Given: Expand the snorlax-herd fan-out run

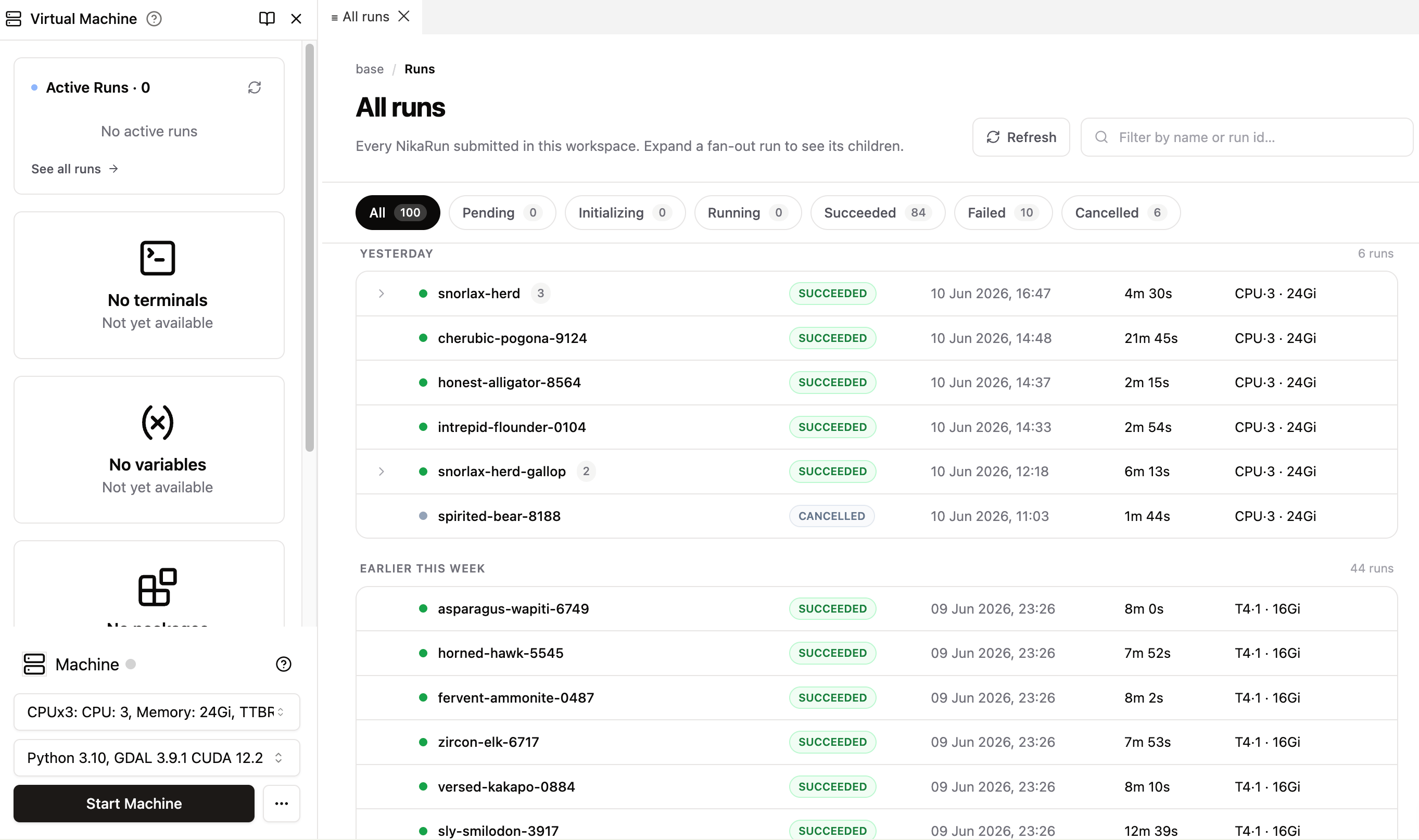Looking at the screenshot, I should pyautogui.click(x=382, y=293).
